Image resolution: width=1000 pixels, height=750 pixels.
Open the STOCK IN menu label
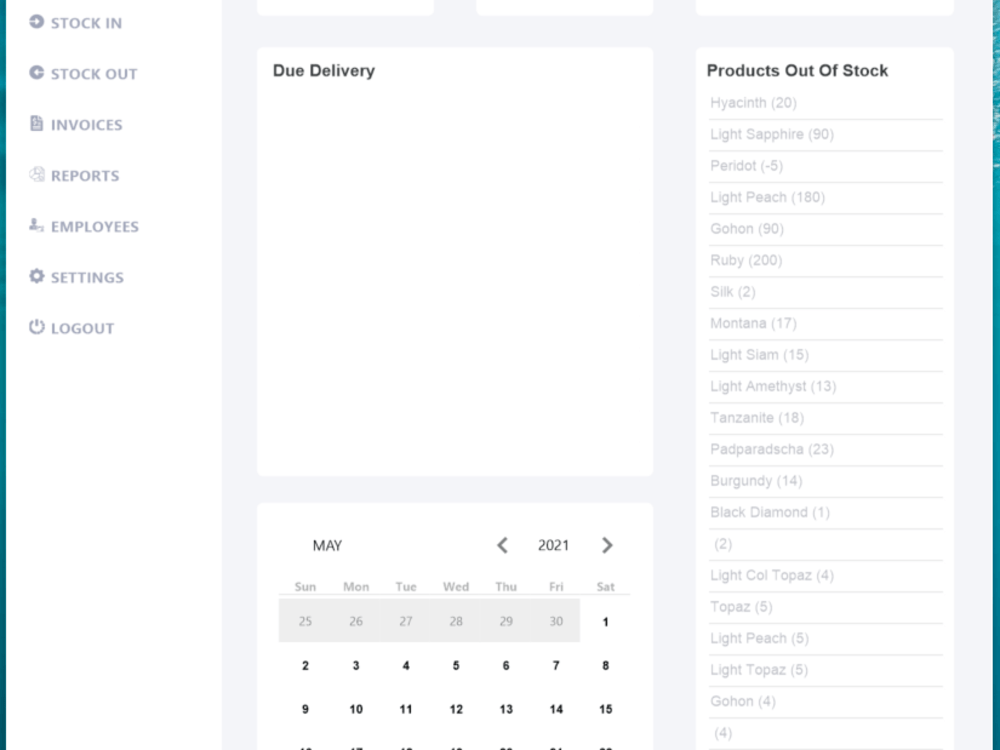(x=86, y=23)
